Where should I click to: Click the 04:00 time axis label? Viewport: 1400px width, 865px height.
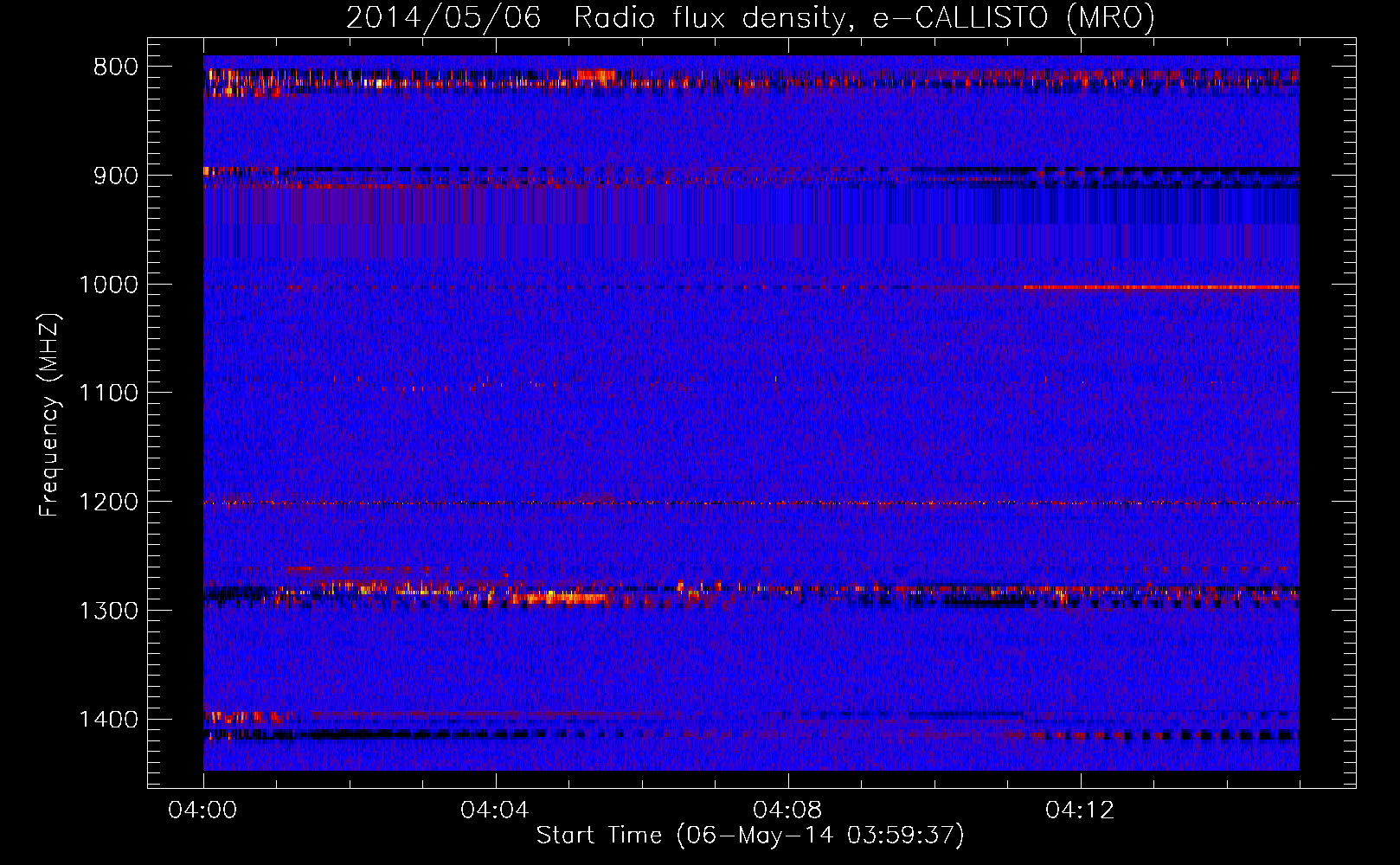coord(203,811)
